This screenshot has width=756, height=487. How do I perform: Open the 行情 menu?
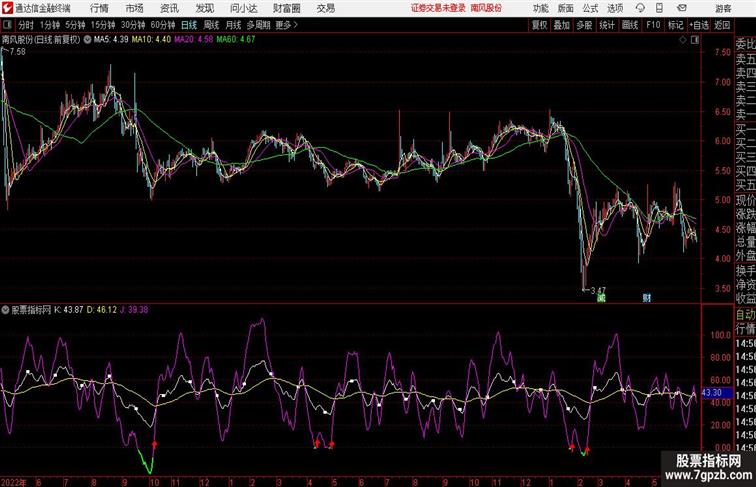[x=99, y=8]
